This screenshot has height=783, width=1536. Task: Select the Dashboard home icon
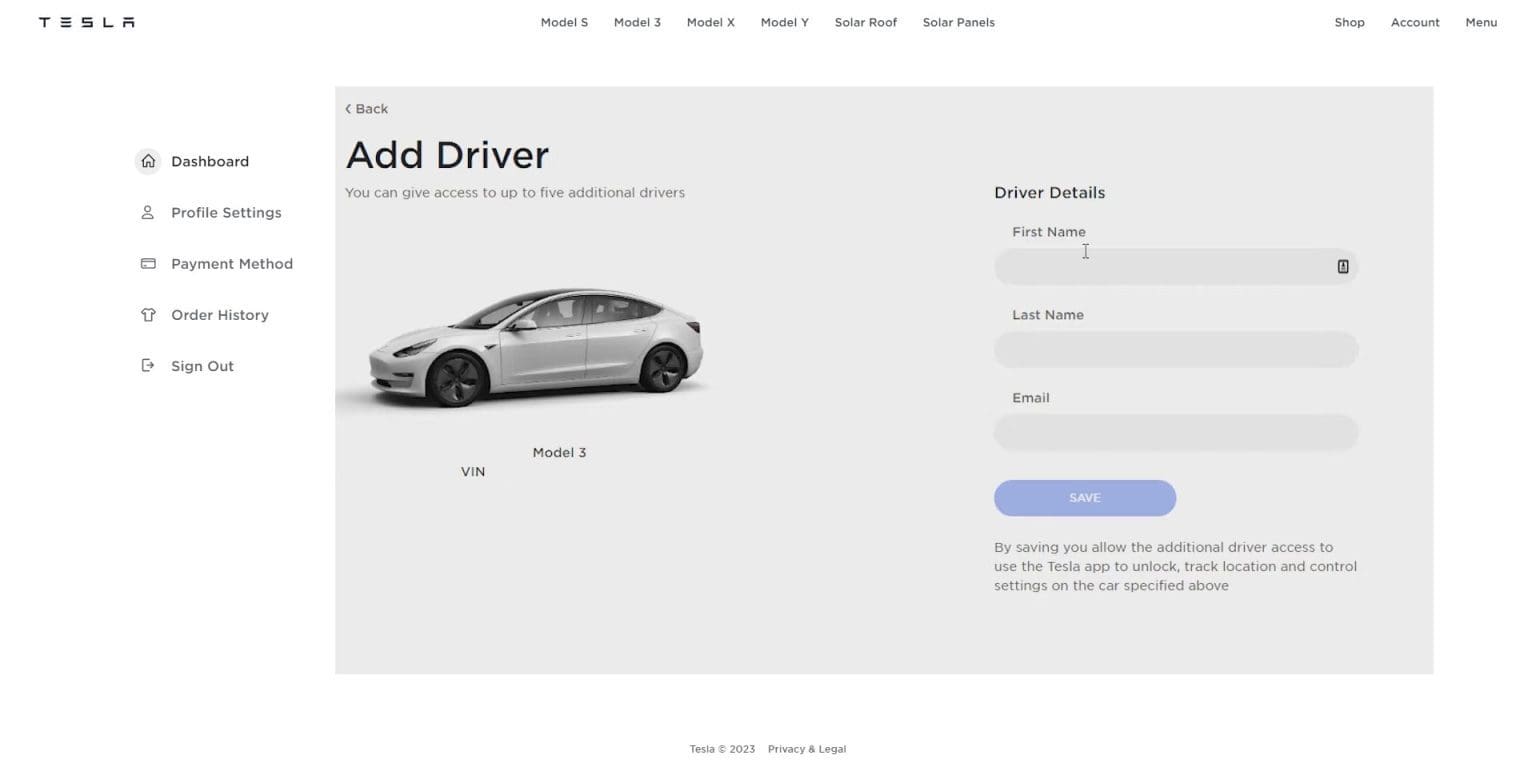pos(148,161)
